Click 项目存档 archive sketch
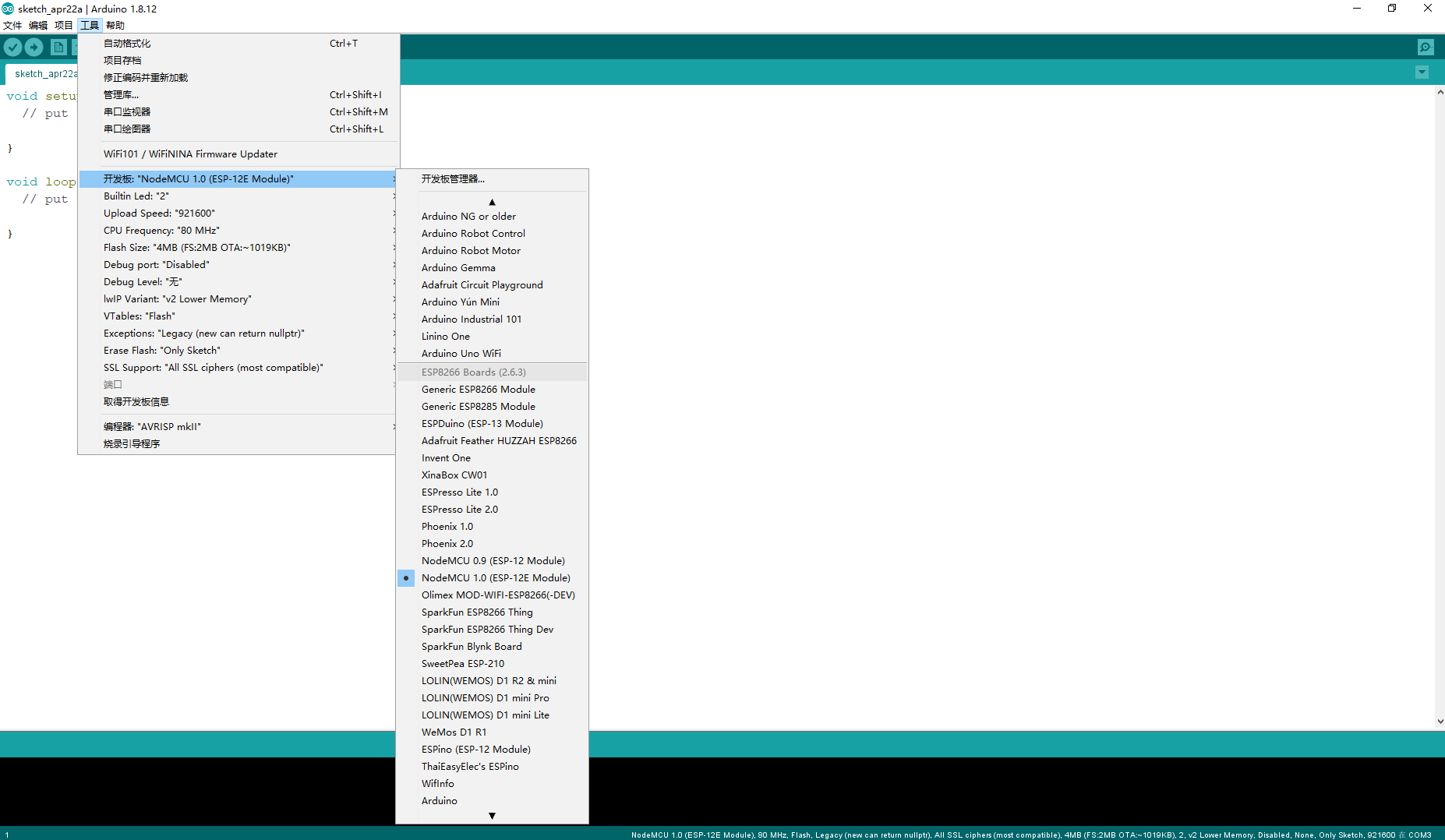1445x840 pixels. click(x=239, y=61)
